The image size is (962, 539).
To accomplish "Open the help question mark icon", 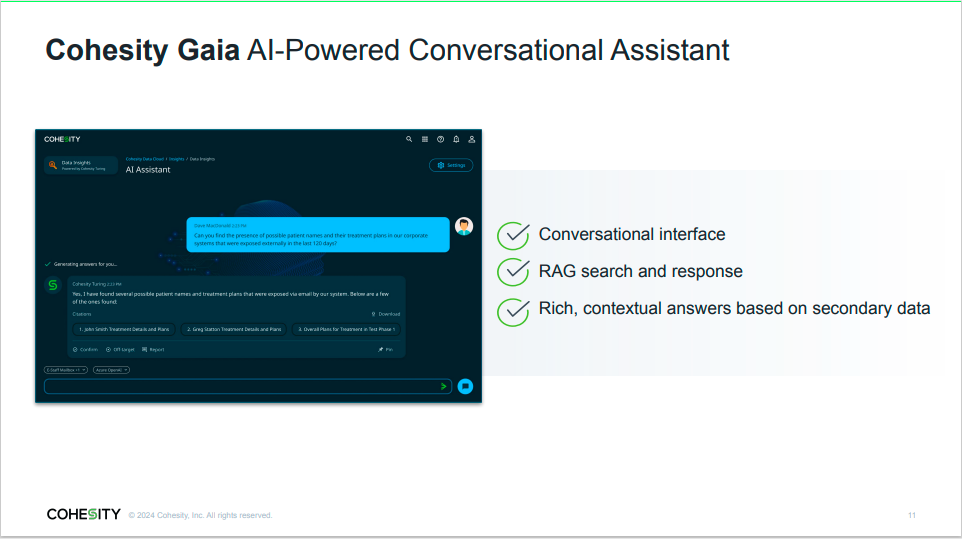I will click(440, 139).
